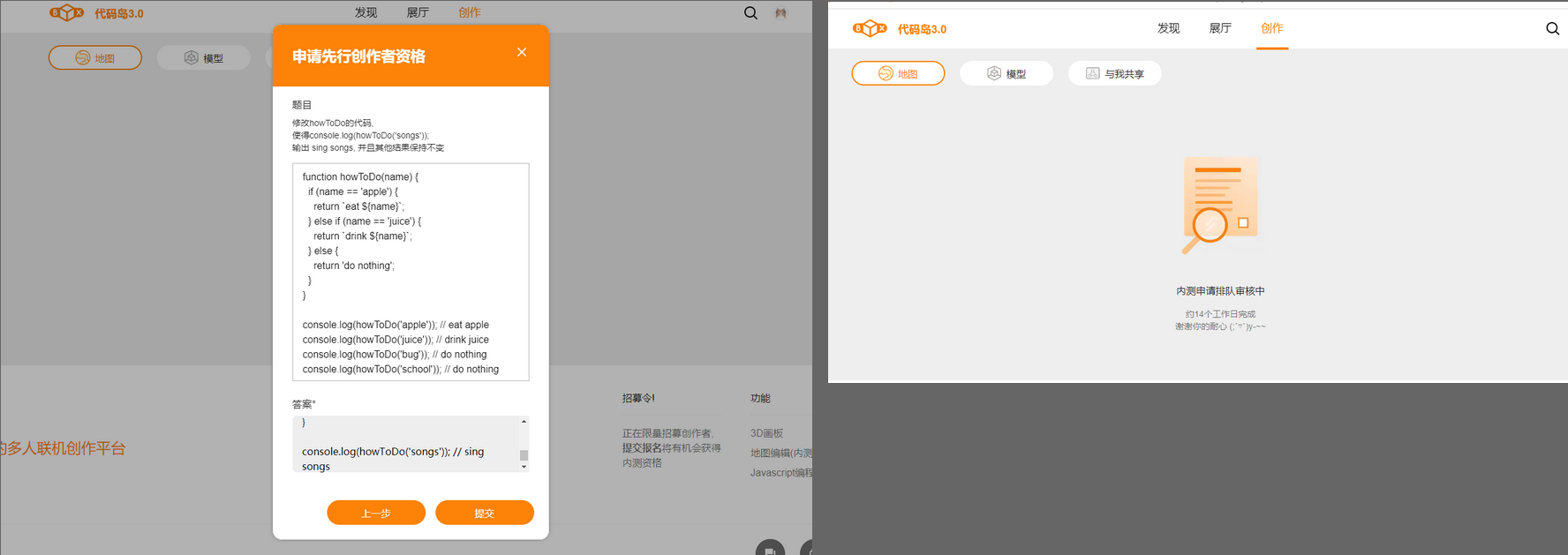Click the document review illustration in right window
Viewport: 1568px width, 555px height.
(1220, 206)
